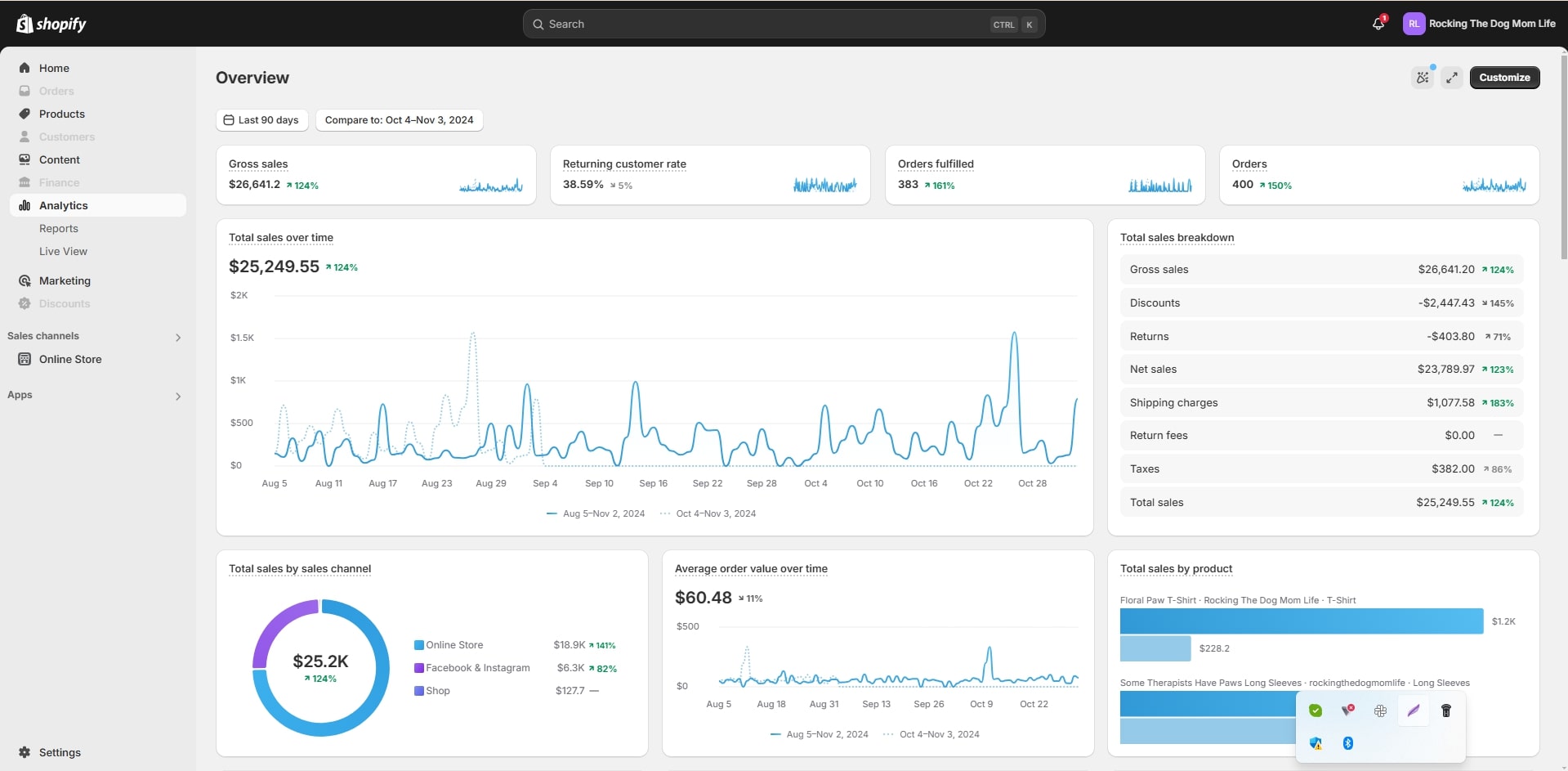This screenshot has height=771, width=1568.
Task: Click the confetti what's new icon
Action: tap(1423, 78)
